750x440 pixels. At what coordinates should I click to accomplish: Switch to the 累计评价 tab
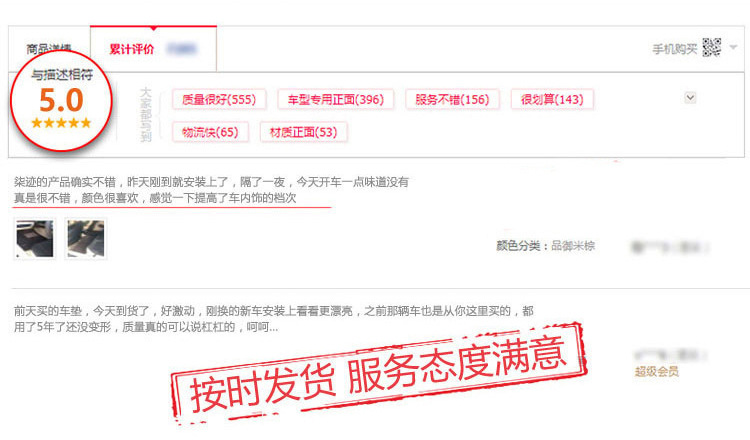(132, 49)
